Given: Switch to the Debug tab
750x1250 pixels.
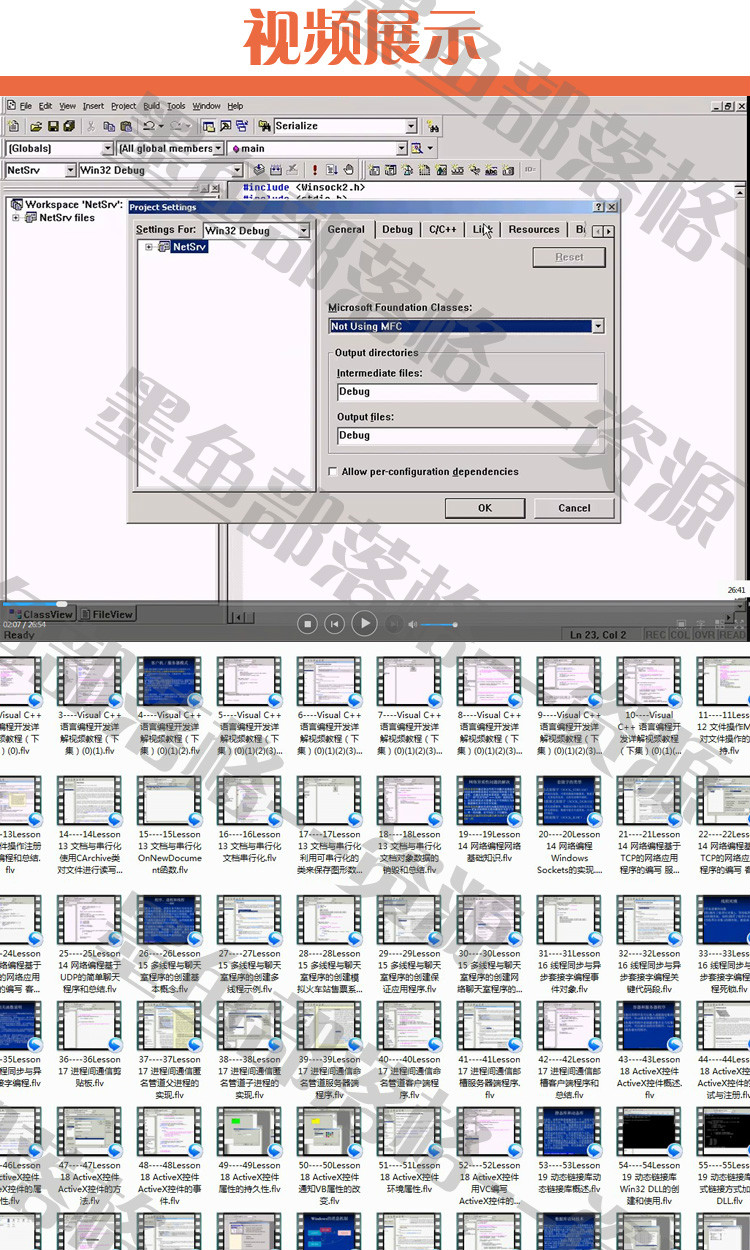Looking at the screenshot, I should [397, 229].
